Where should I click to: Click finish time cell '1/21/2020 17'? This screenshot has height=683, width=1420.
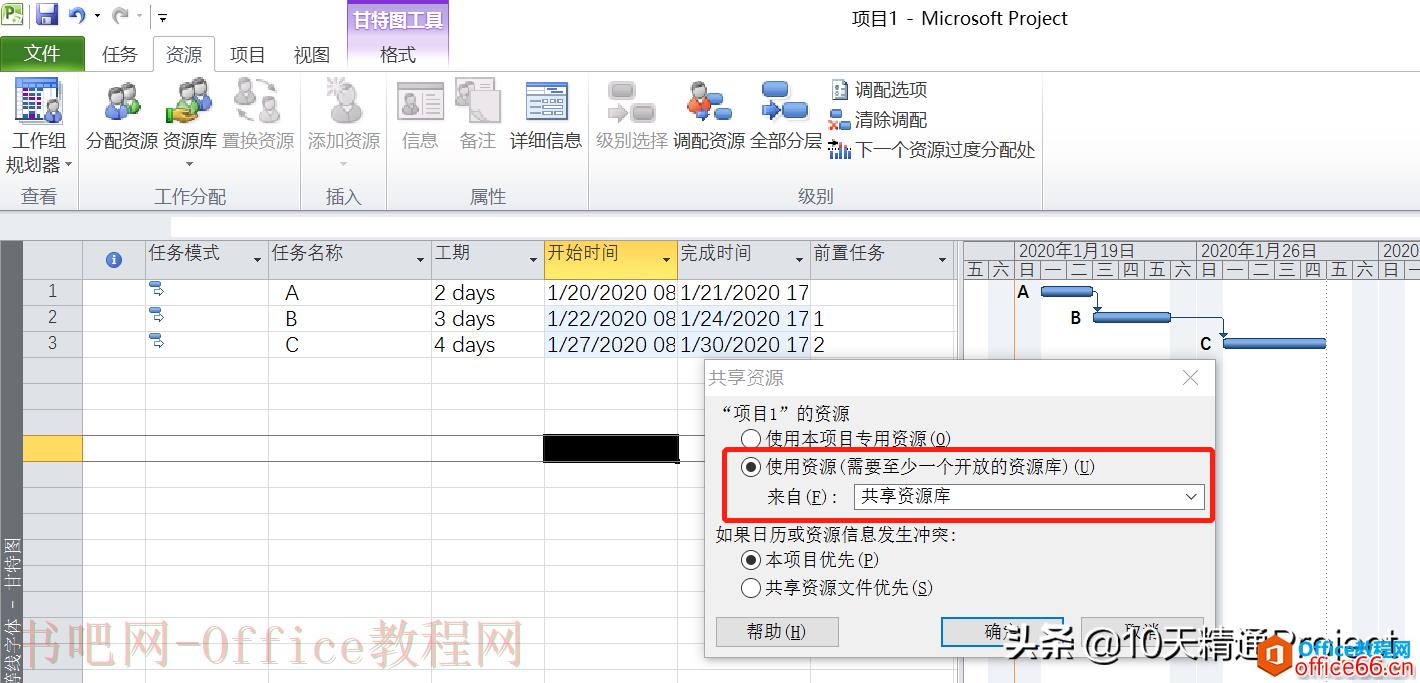[x=744, y=293]
